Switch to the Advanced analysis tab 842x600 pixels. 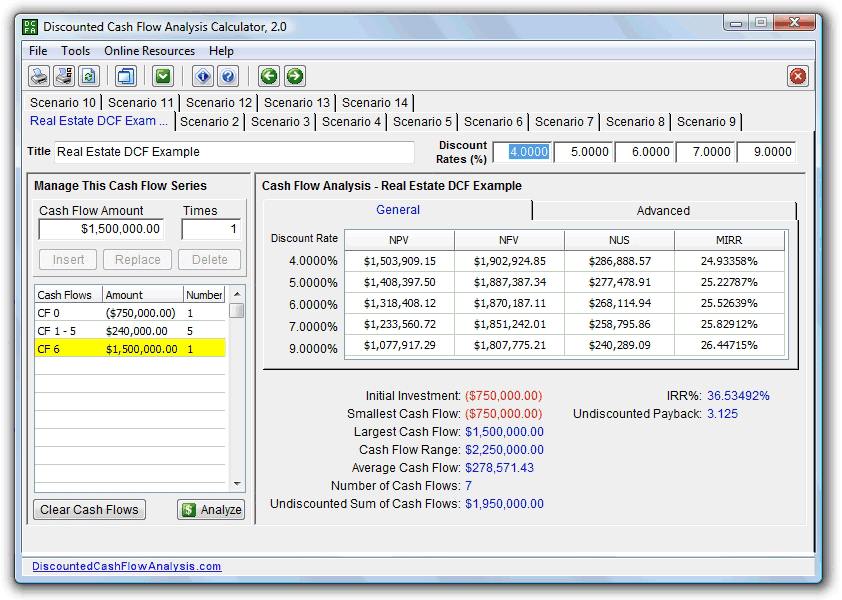tap(664, 211)
